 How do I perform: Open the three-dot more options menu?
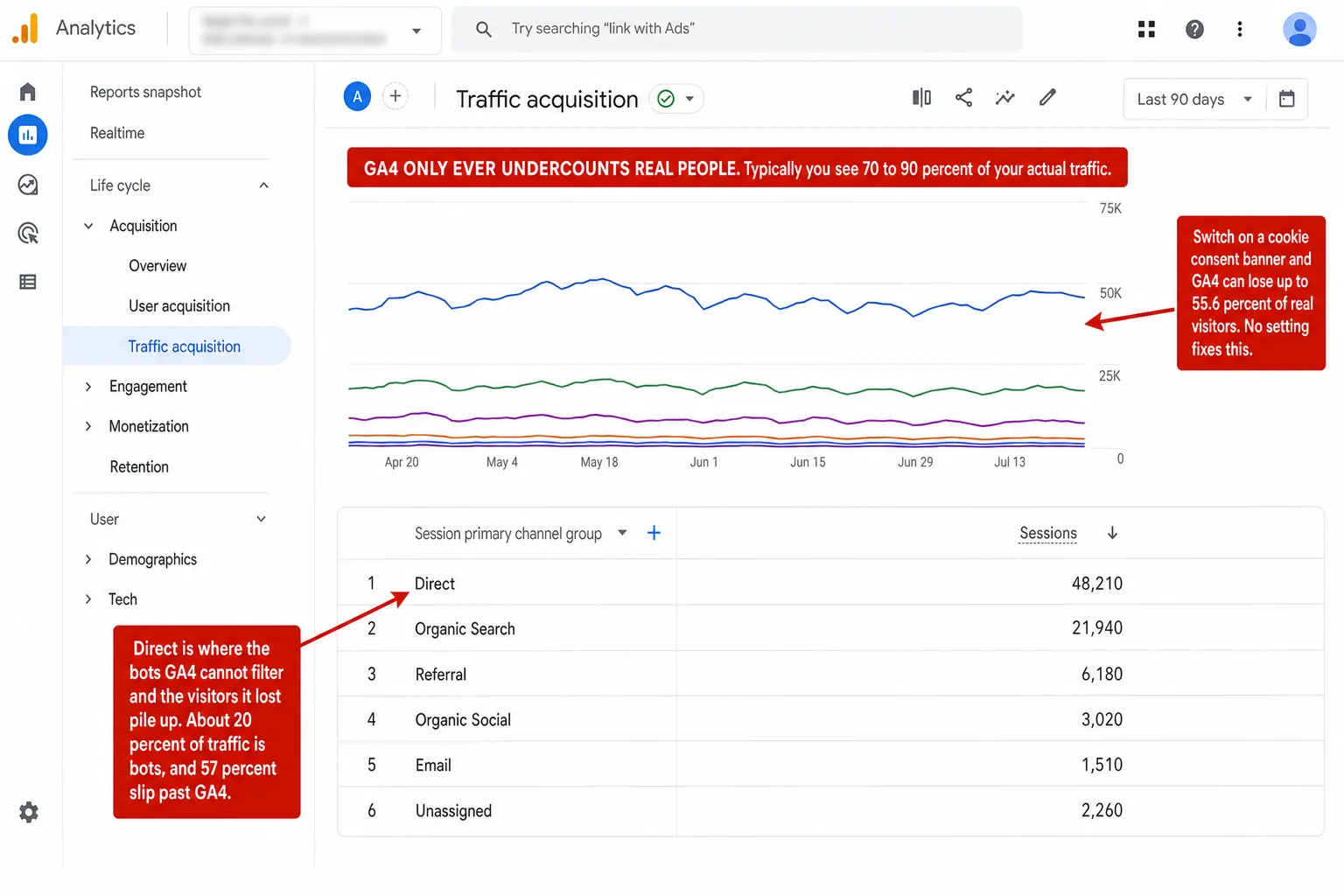(1240, 29)
